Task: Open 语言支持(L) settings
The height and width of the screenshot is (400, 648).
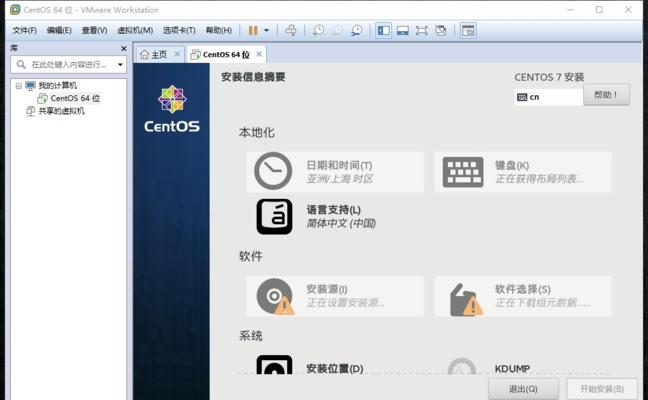Action: [335, 217]
